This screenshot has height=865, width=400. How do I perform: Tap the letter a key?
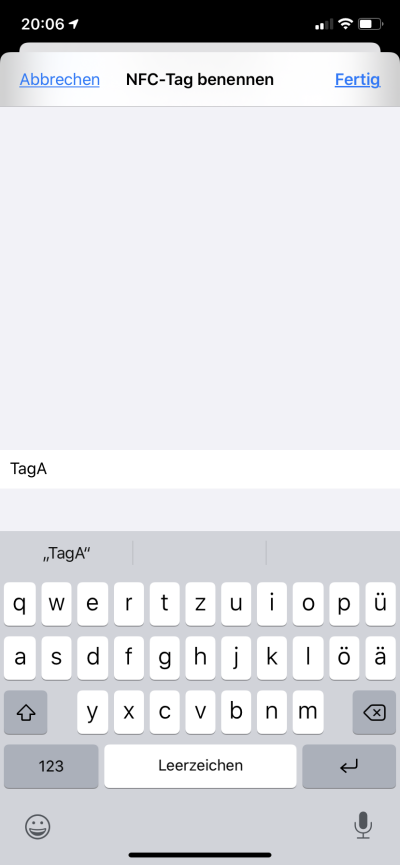pos(19,658)
